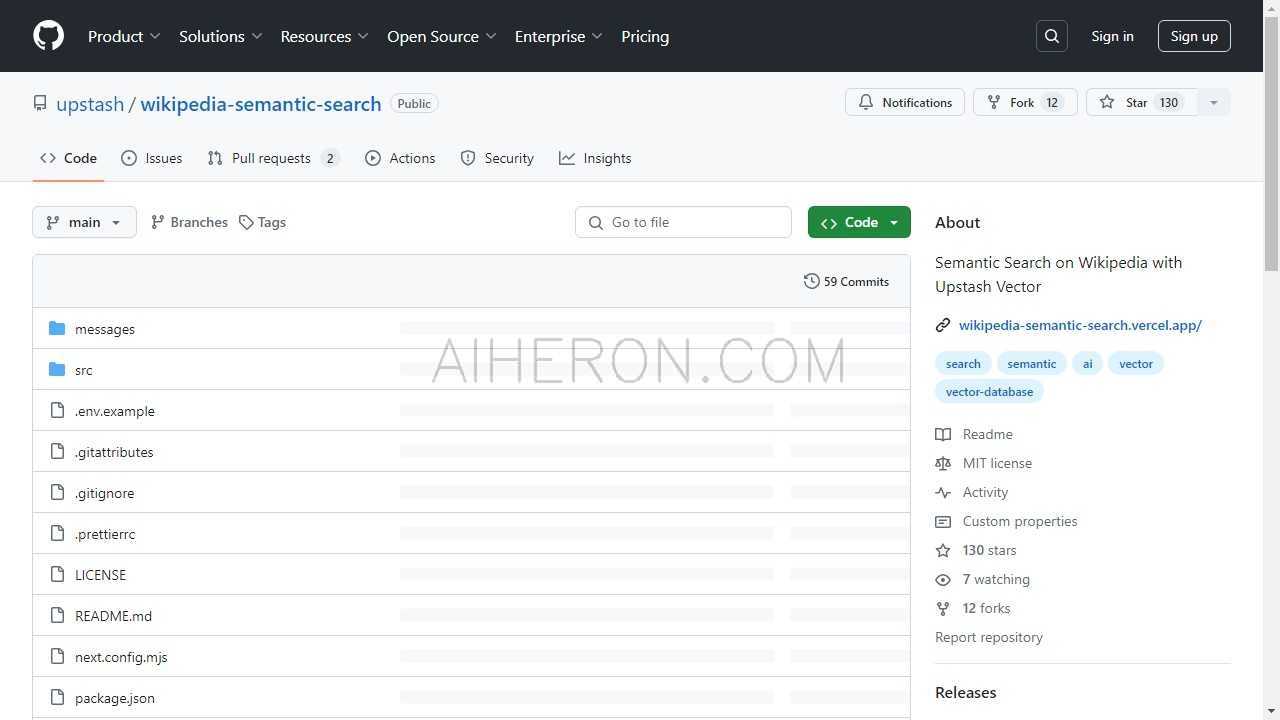This screenshot has width=1280, height=720.
Task: Click the semantic topic tag
Action: (x=1031, y=363)
